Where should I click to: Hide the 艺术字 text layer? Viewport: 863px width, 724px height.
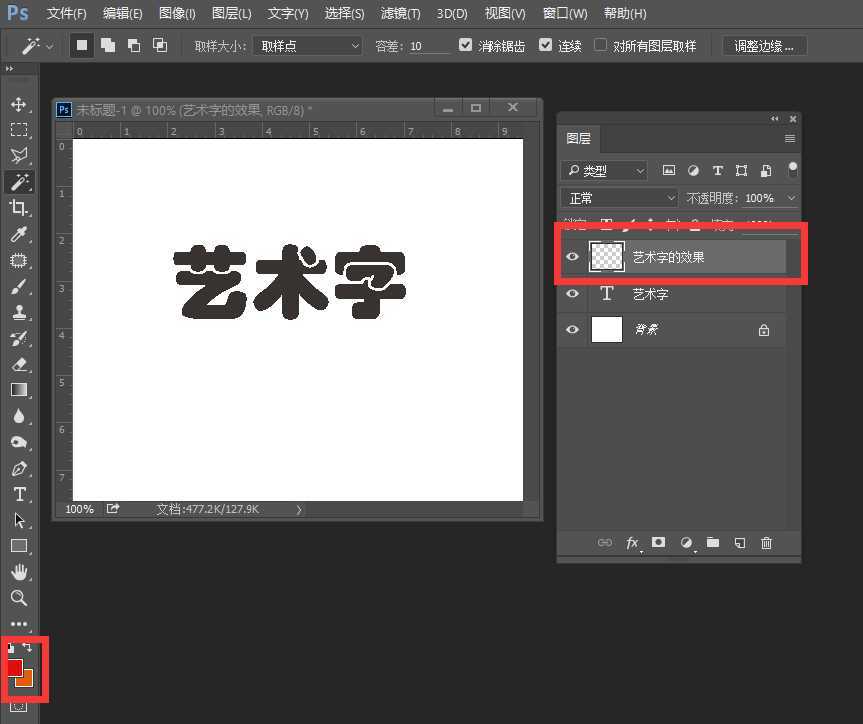(x=573, y=294)
